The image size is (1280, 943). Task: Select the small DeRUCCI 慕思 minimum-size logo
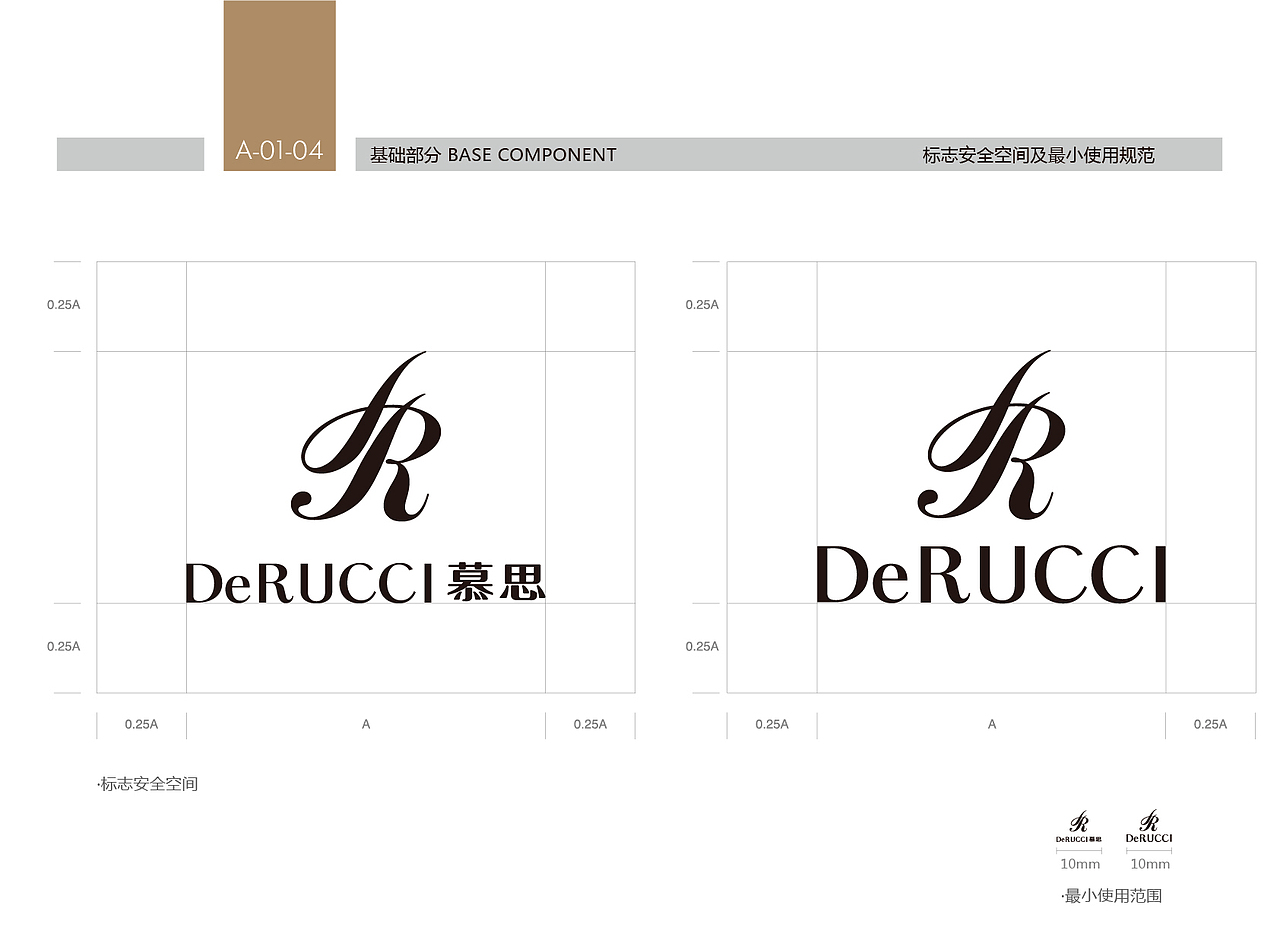click(x=1079, y=827)
